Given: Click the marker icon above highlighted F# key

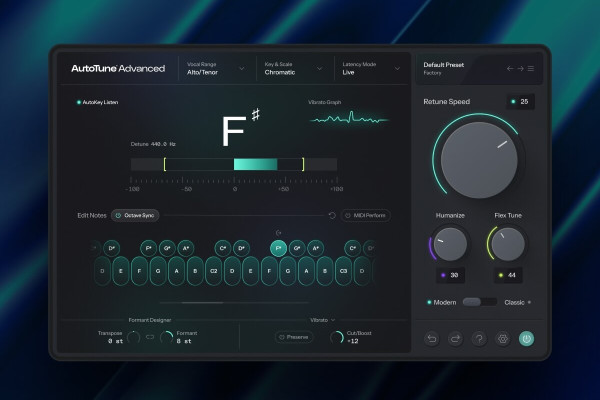Looking at the screenshot, I should tap(279, 233).
